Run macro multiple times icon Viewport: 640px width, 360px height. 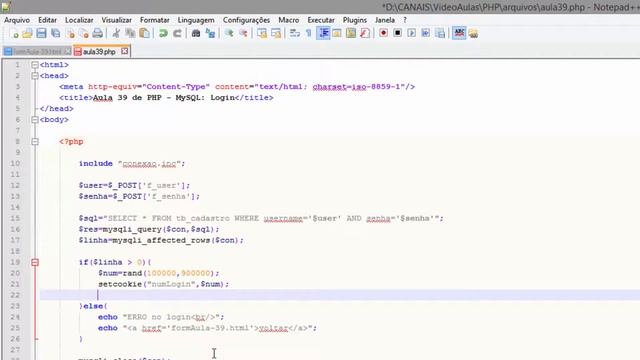click(426, 33)
